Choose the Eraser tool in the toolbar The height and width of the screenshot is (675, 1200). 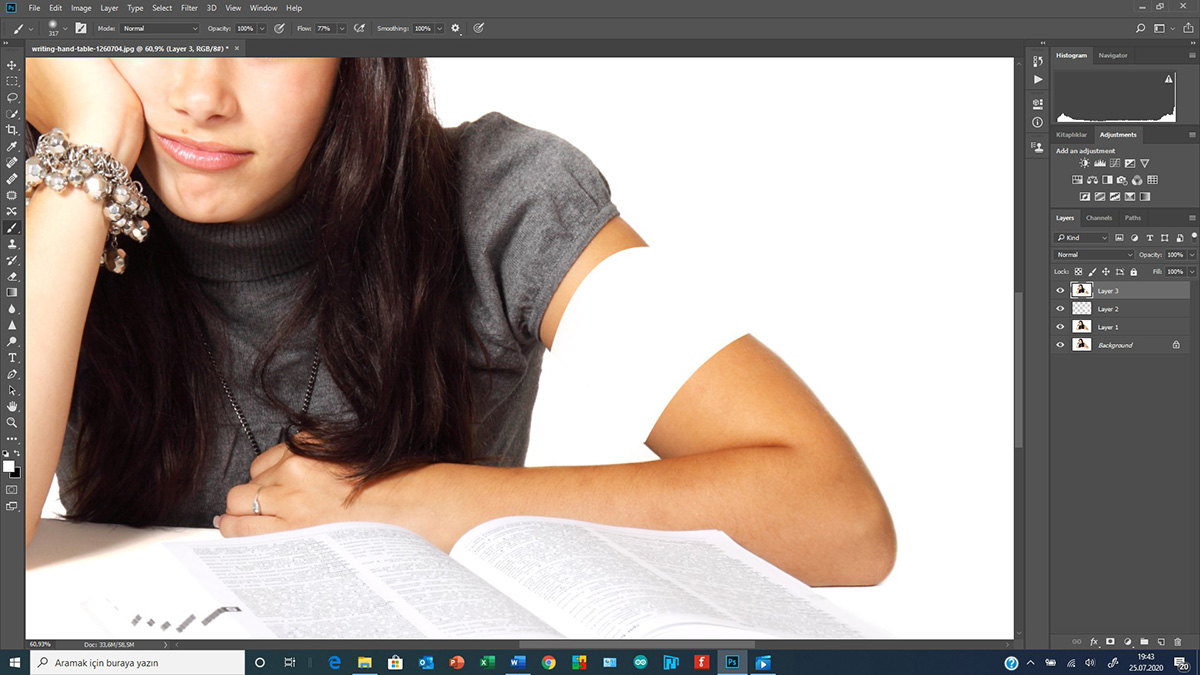tap(12, 276)
